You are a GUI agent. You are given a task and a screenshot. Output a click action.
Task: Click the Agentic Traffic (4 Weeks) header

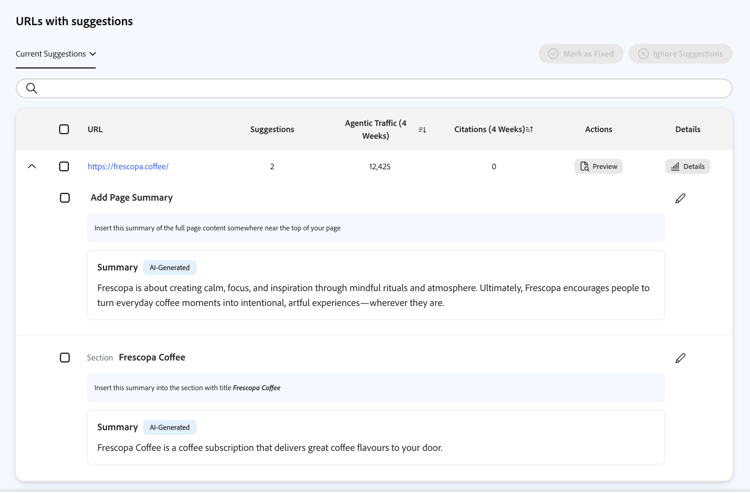pyautogui.click(x=375, y=129)
